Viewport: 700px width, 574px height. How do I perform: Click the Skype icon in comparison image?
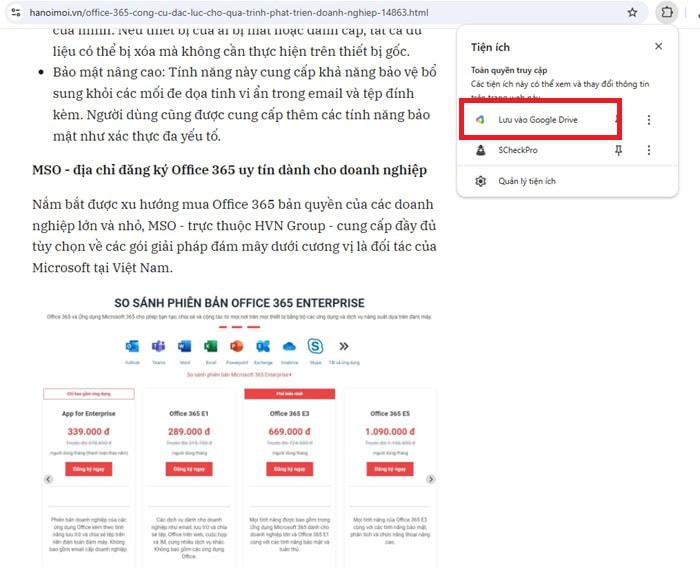coord(315,346)
